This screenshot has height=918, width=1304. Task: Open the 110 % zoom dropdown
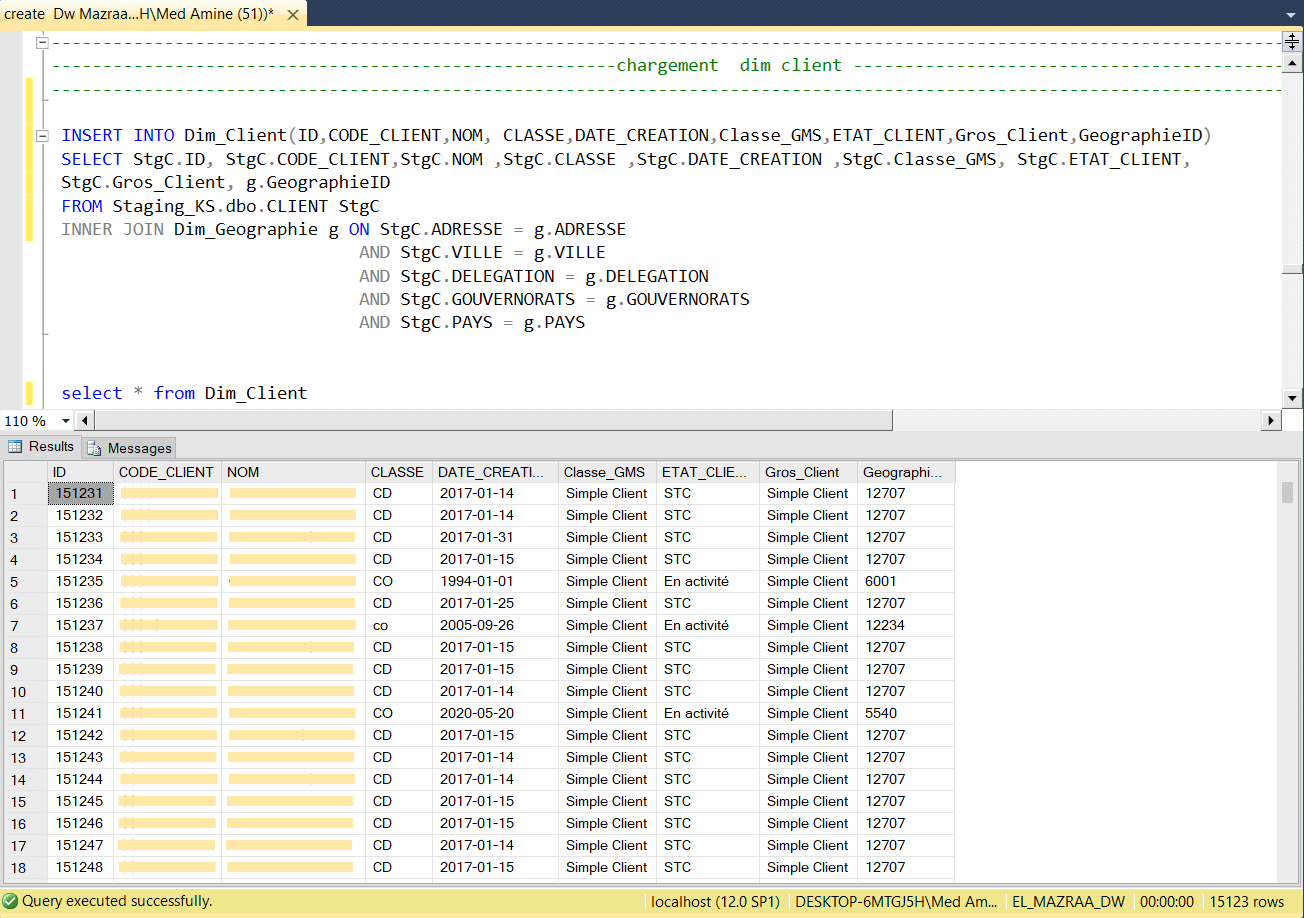[x=66, y=421]
